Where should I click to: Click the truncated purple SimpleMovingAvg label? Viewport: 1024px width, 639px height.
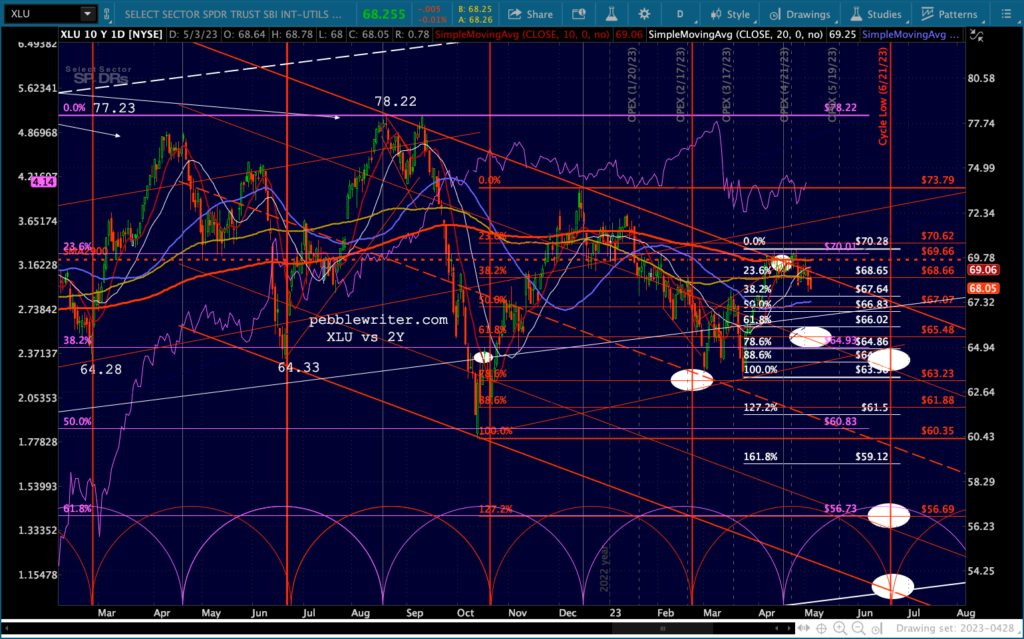pos(910,34)
